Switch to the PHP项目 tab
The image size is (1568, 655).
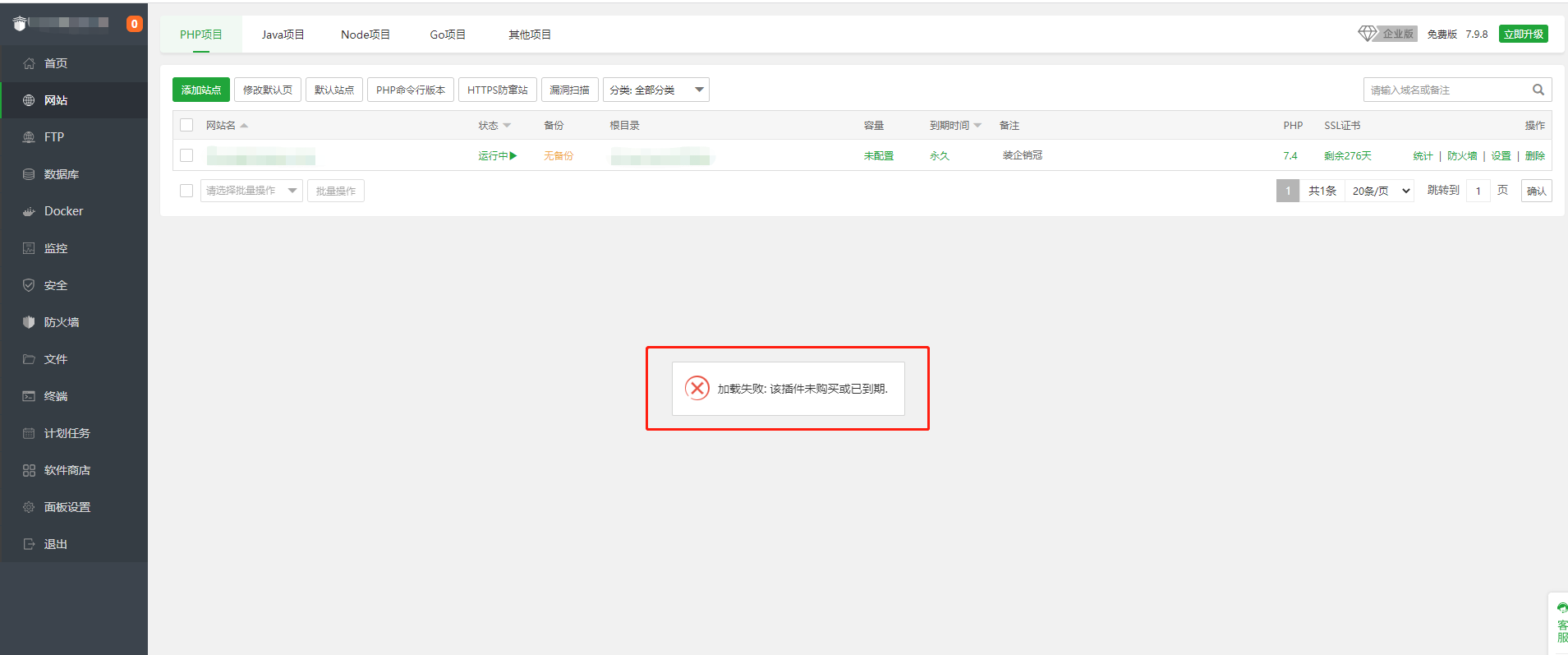pyautogui.click(x=201, y=35)
